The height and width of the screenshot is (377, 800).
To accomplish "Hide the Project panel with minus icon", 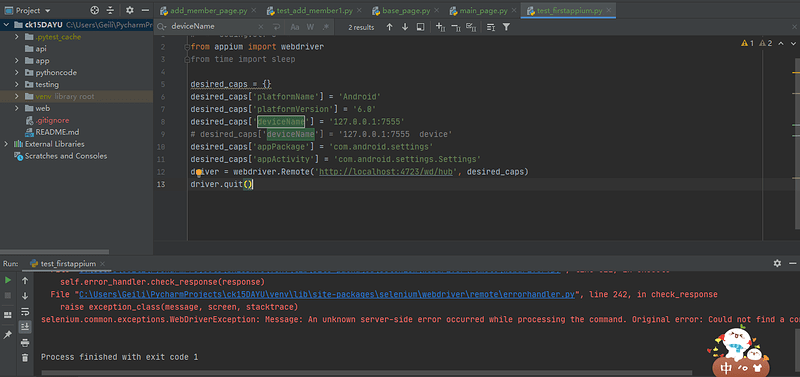I will click(145, 10).
